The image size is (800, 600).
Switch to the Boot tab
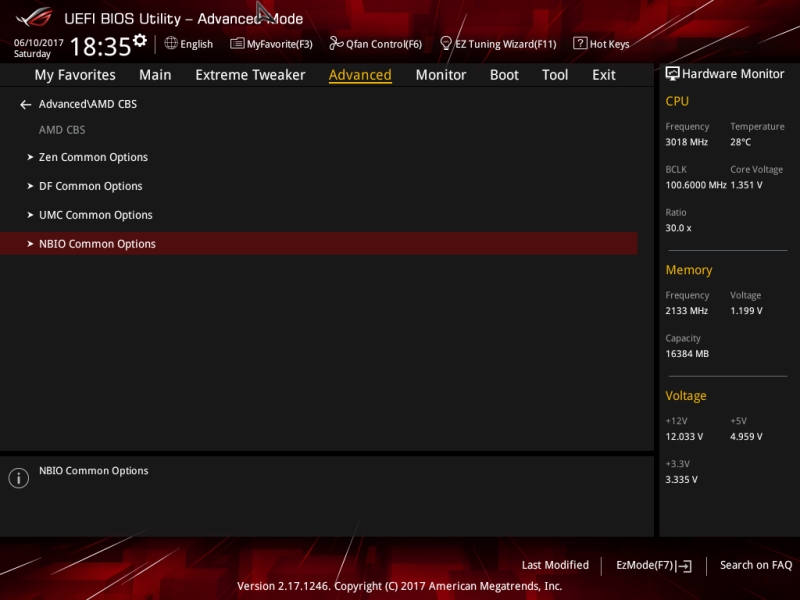pyautogui.click(x=504, y=75)
